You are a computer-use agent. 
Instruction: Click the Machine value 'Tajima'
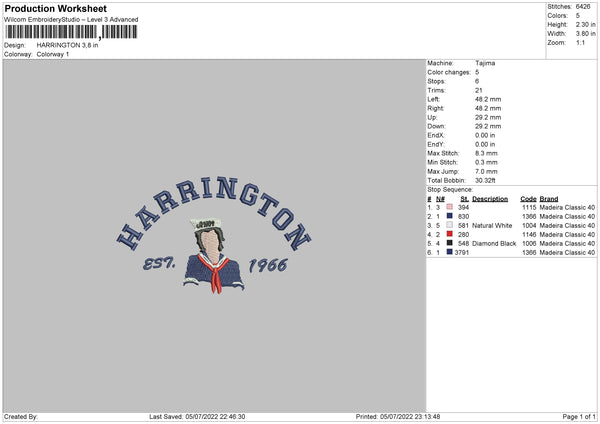coord(485,63)
